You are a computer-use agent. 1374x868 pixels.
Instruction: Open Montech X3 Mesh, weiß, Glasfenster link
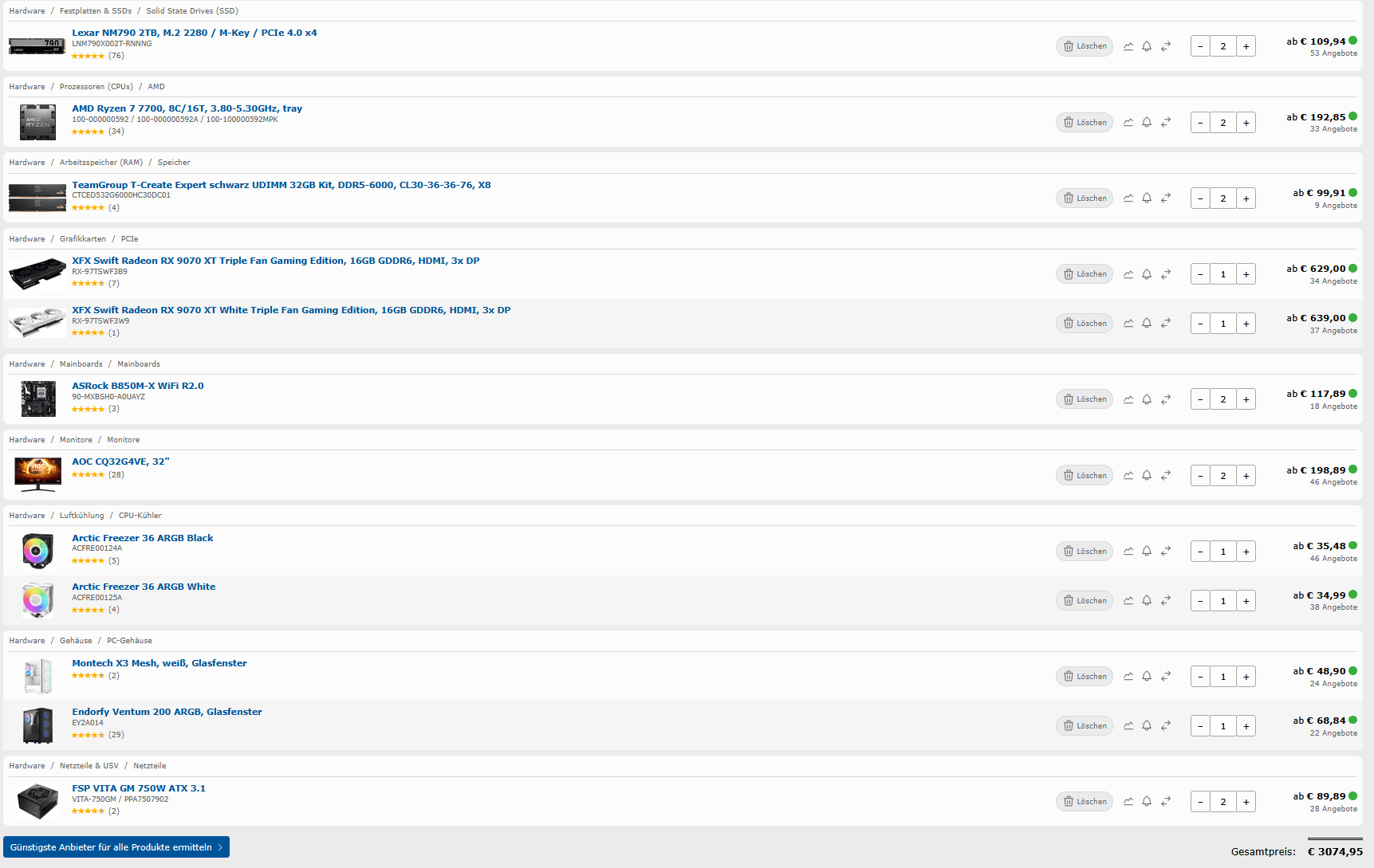click(x=159, y=663)
